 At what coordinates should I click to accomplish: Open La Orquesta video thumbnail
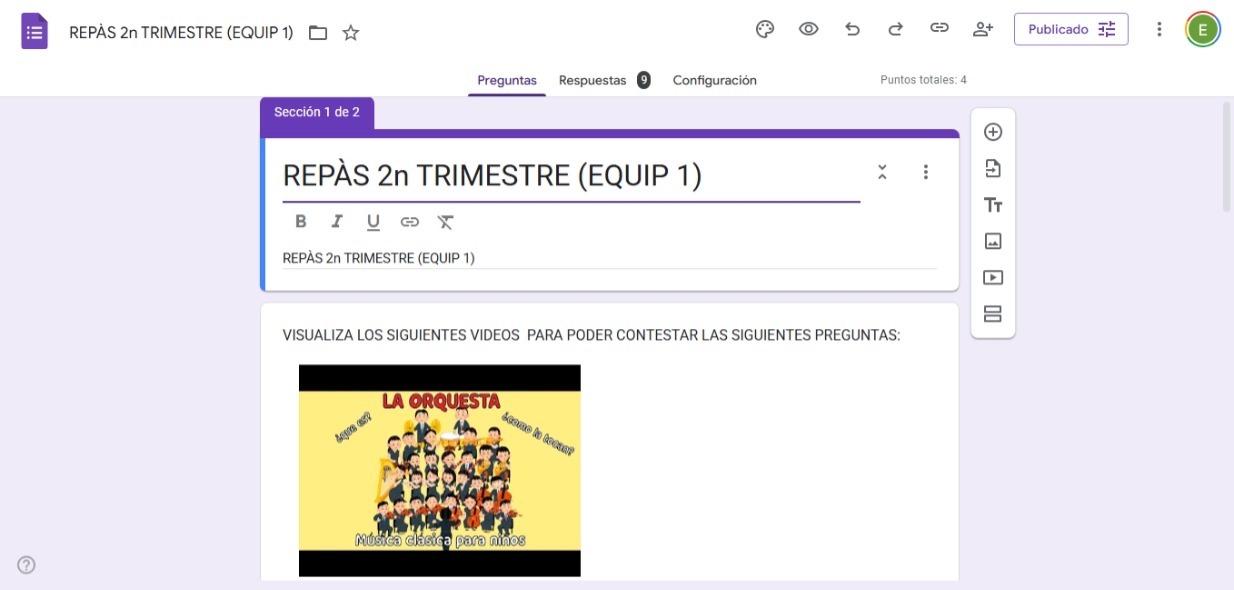click(x=439, y=470)
